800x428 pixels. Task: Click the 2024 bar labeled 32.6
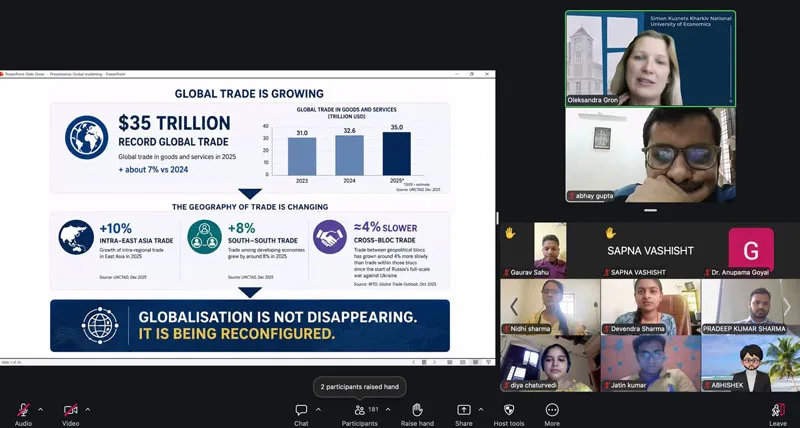(349, 155)
